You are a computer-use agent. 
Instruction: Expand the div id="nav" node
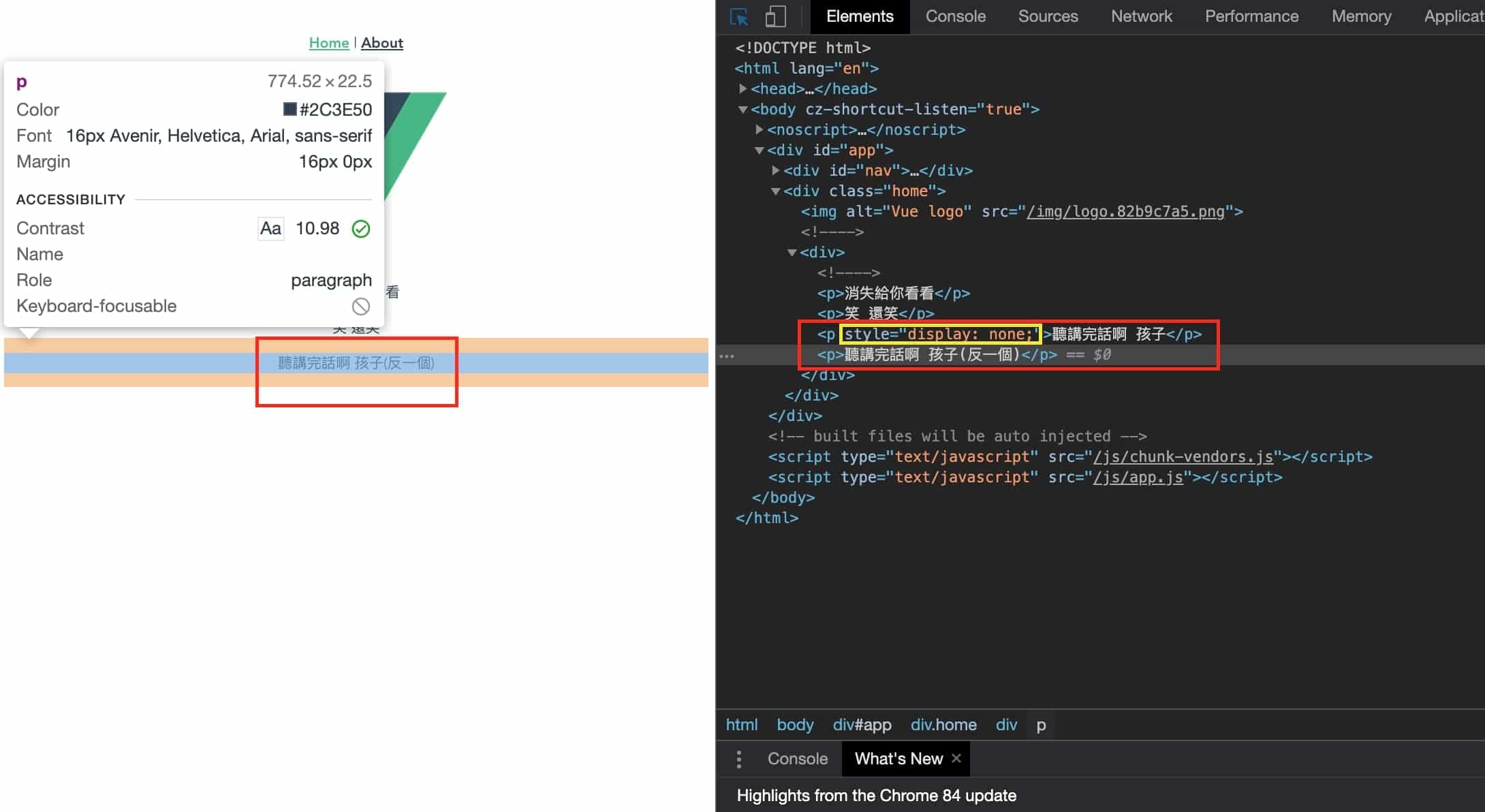(776, 170)
